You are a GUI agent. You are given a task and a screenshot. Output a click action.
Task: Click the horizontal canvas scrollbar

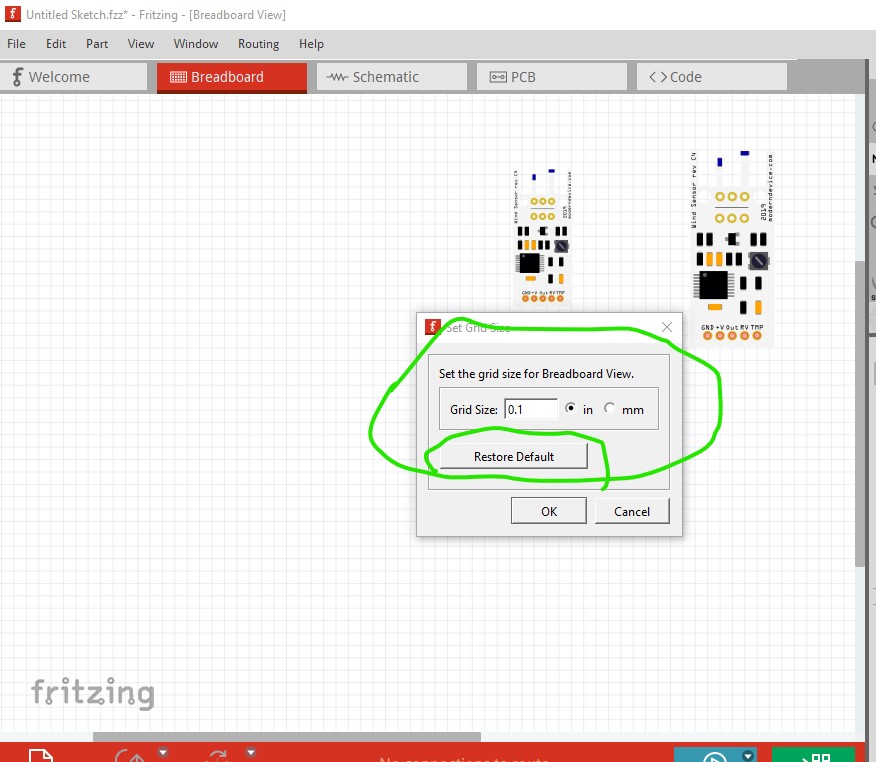pyautogui.click(x=287, y=737)
